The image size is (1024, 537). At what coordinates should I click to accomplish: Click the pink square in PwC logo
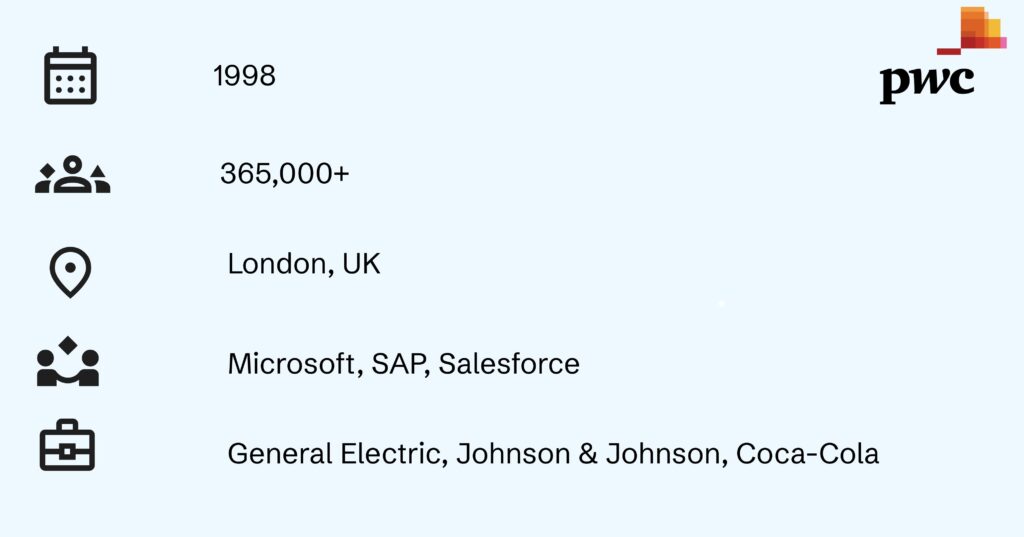1003,42
